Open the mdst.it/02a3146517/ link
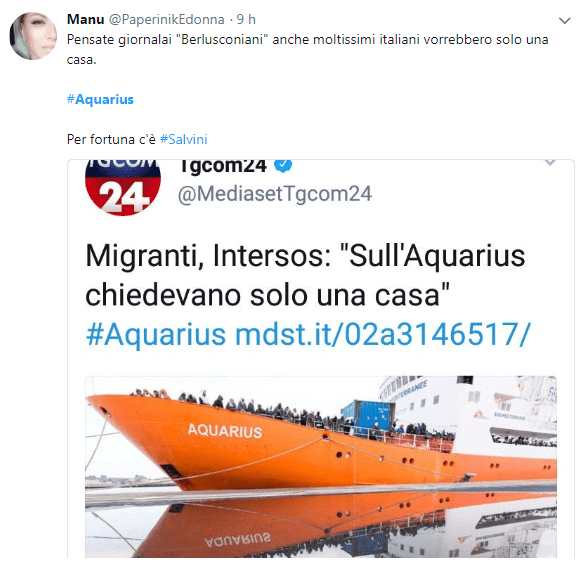The image size is (584, 566). (383, 334)
